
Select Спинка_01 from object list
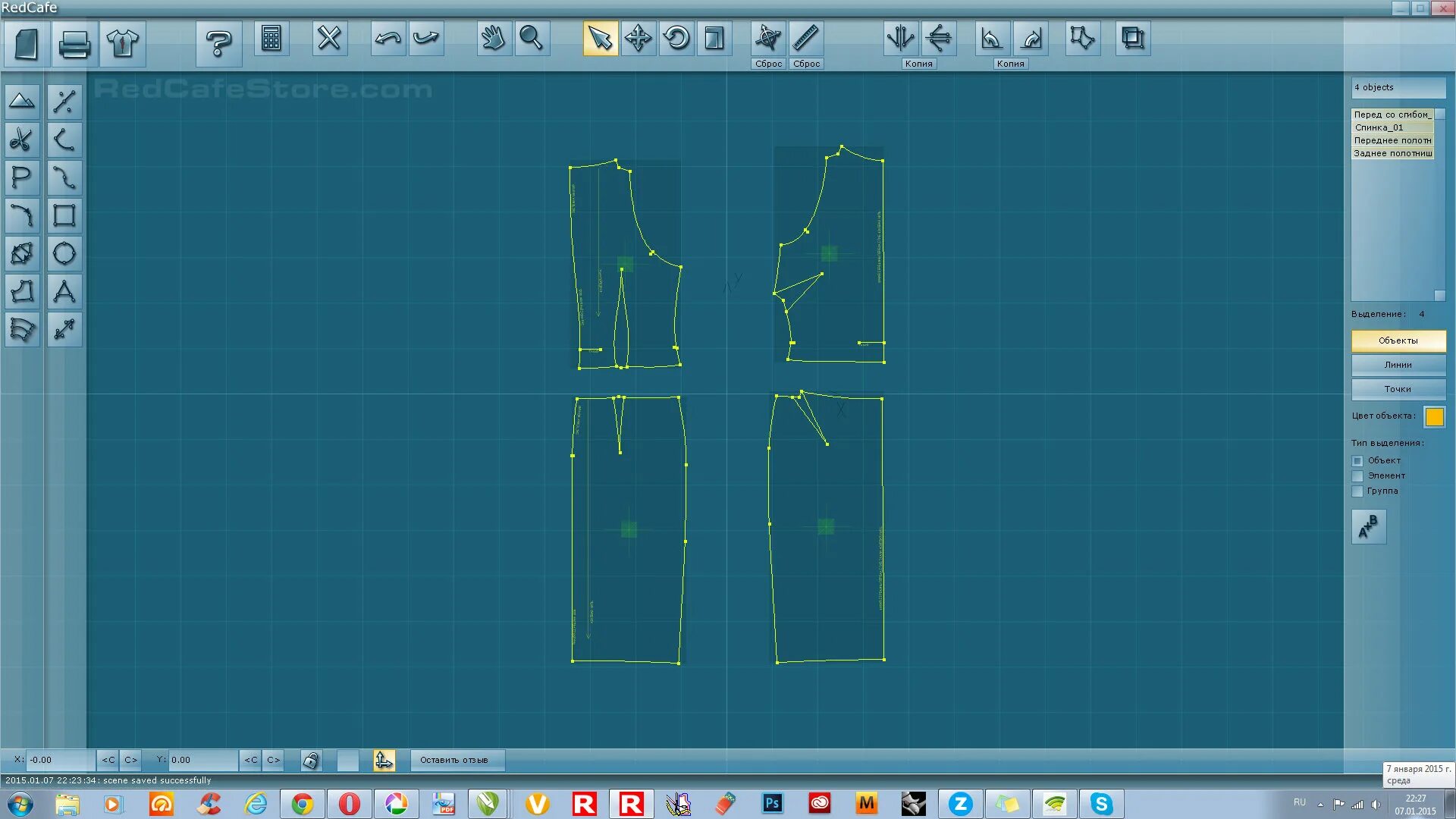1390,127
